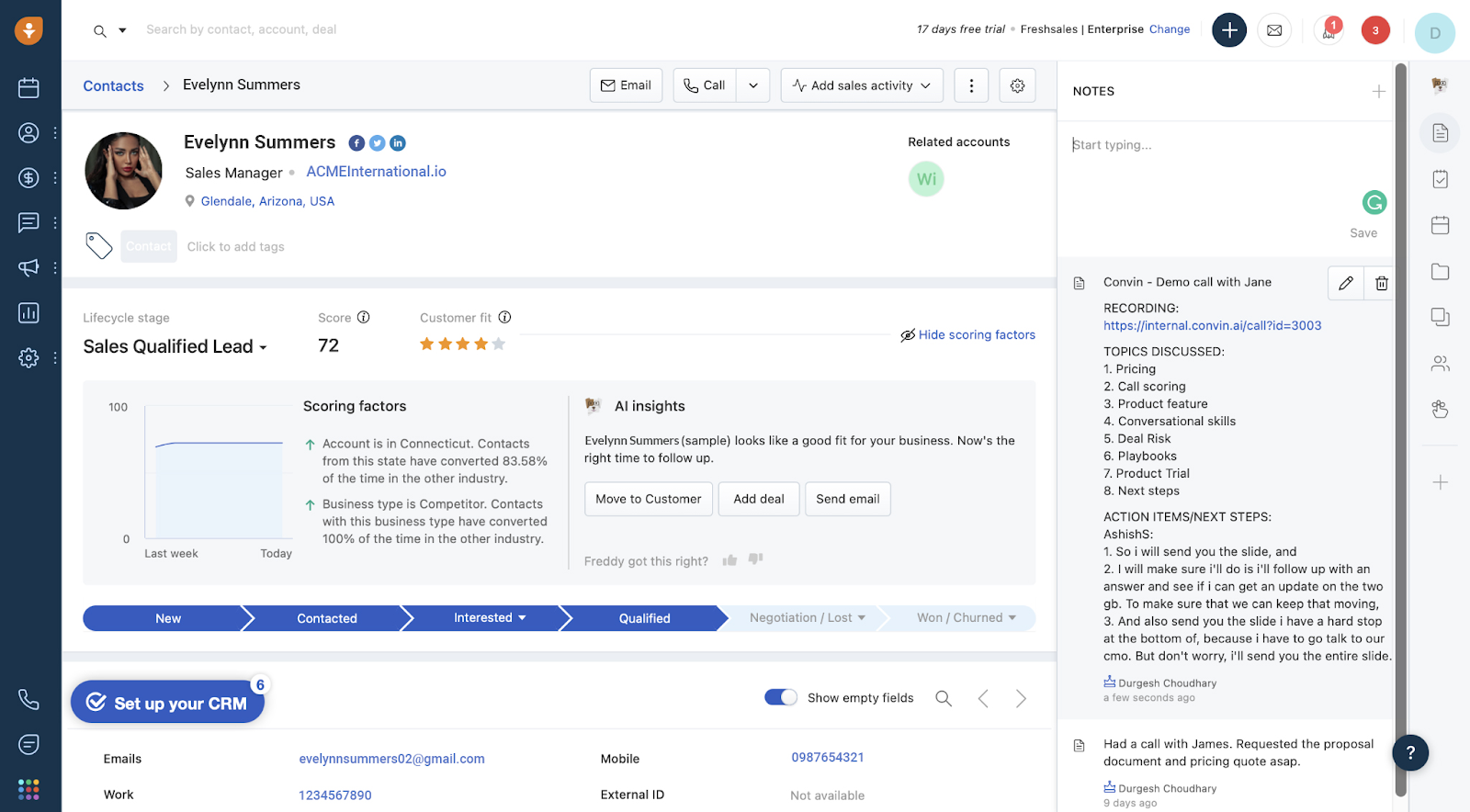
Task: Change Sales Qualified Lead lifecycle stage
Action: coord(175,347)
